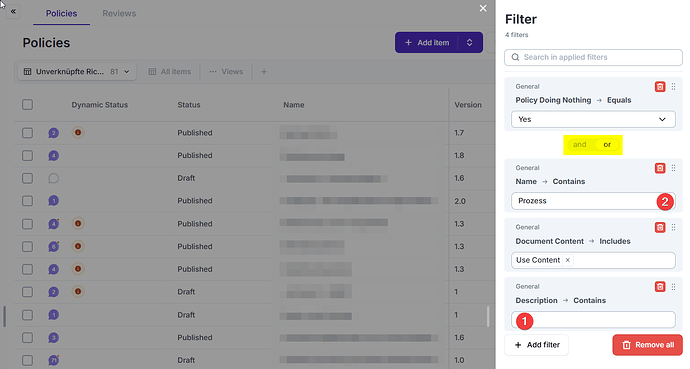The height and width of the screenshot is (369, 690).
Task: Delete the Name Contains filter
Action: [x=660, y=168]
